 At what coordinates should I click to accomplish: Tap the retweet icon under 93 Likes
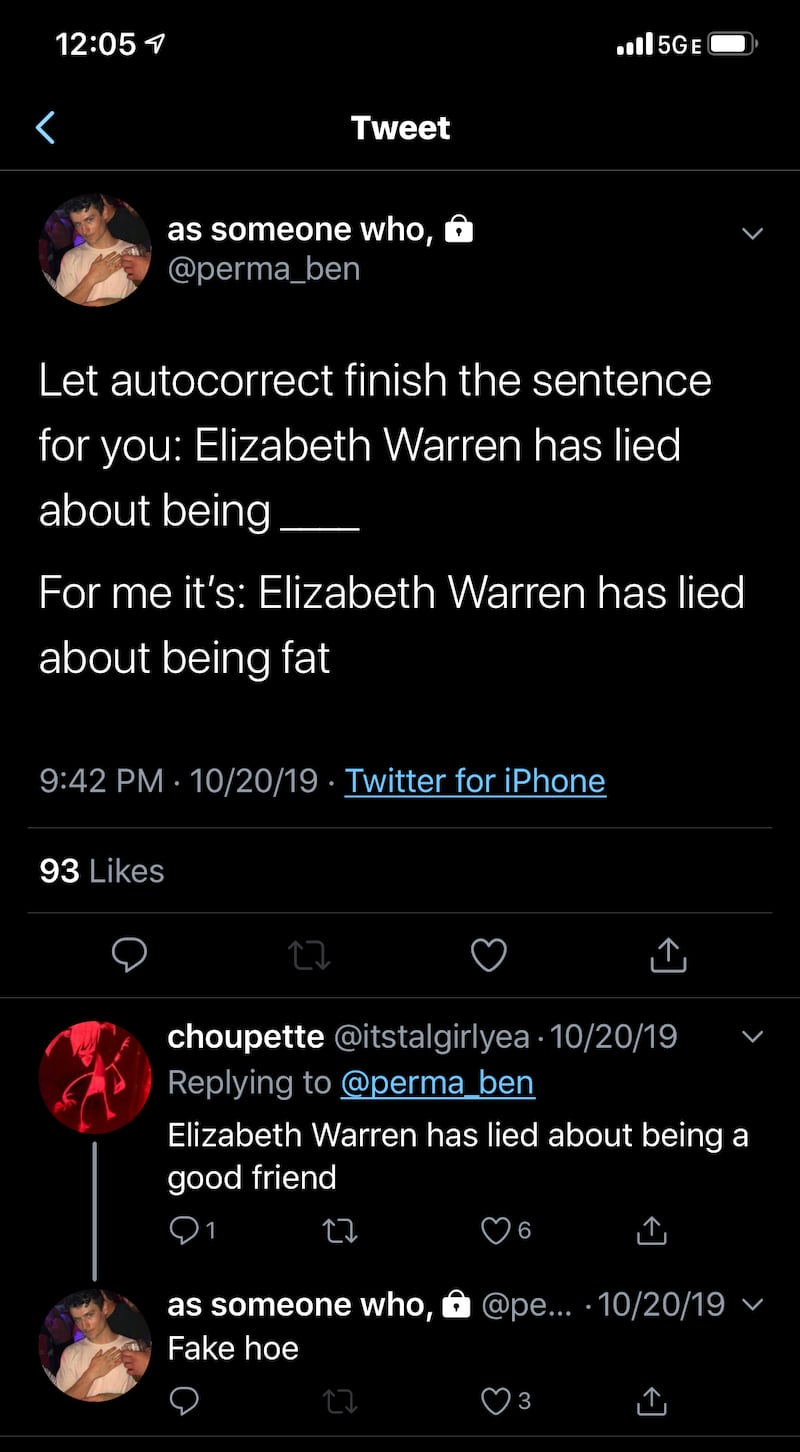309,957
